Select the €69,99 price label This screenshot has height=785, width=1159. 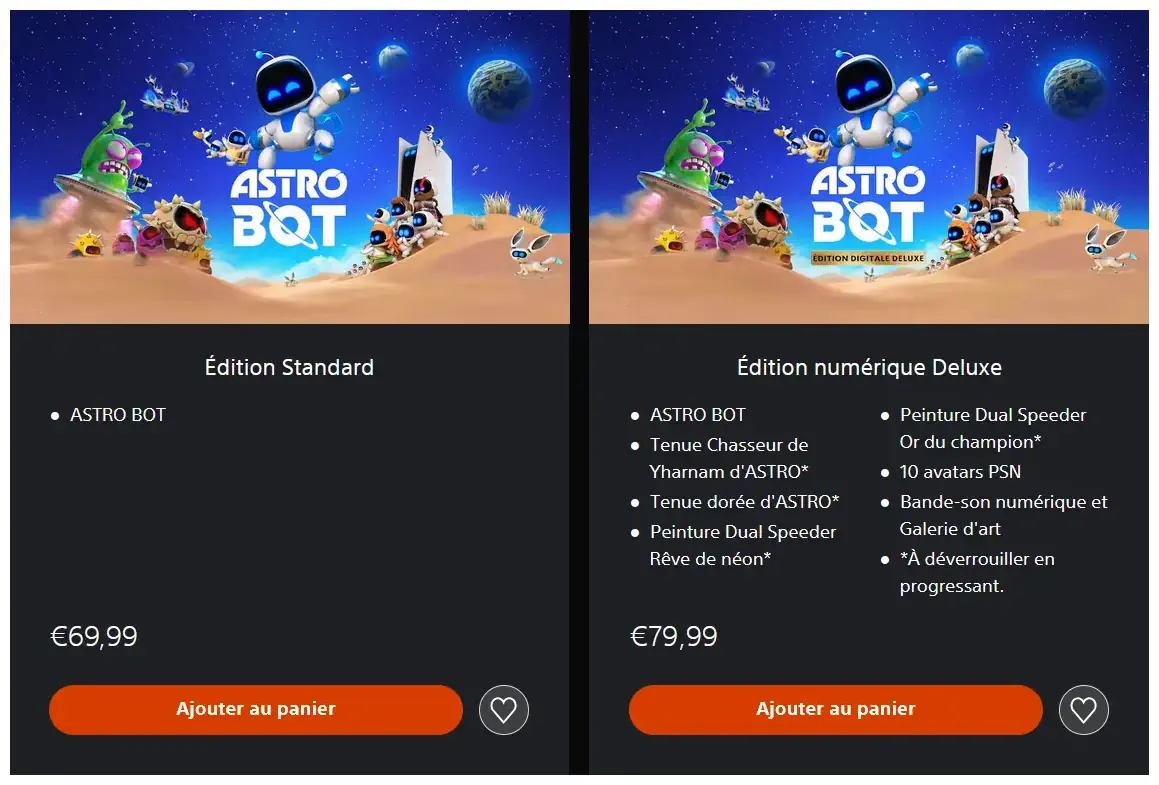click(94, 636)
